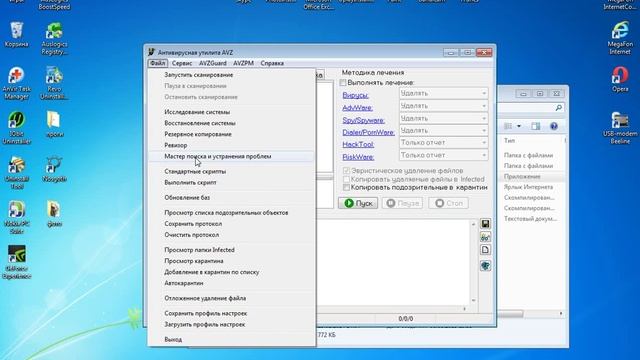Image resolution: width=640 pixels, height=360 pixels.
Task: Click the globe icon beside AVZ log
Action: pos(485,266)
